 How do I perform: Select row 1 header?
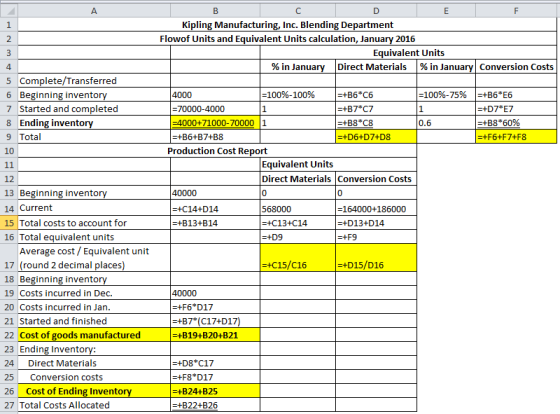[x=9, y=25]
